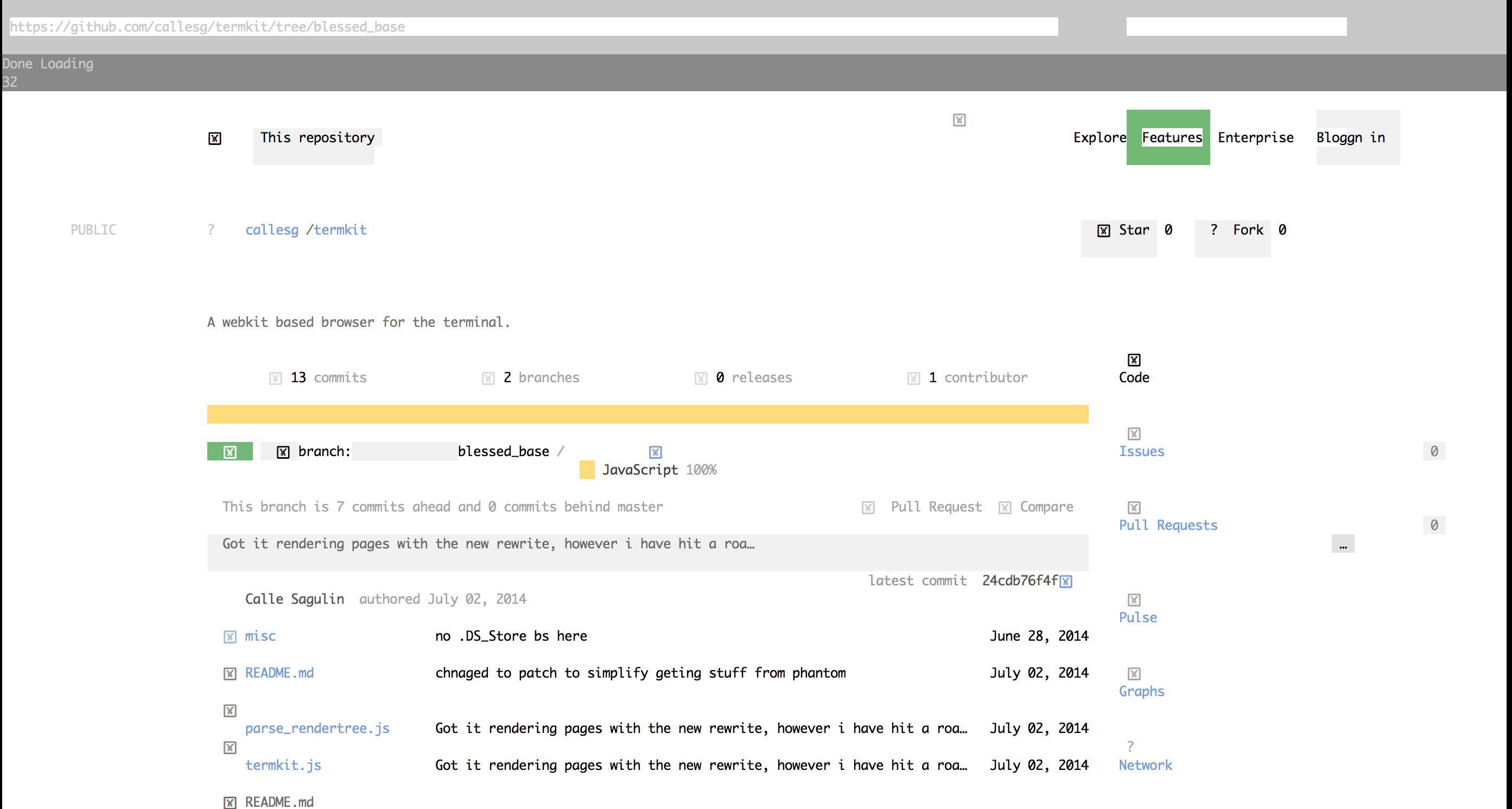Click the copy icon after commit hash 24cdb76f4f
Viewport: 1512px width, 809px height.
click(x=1066, y=581)
